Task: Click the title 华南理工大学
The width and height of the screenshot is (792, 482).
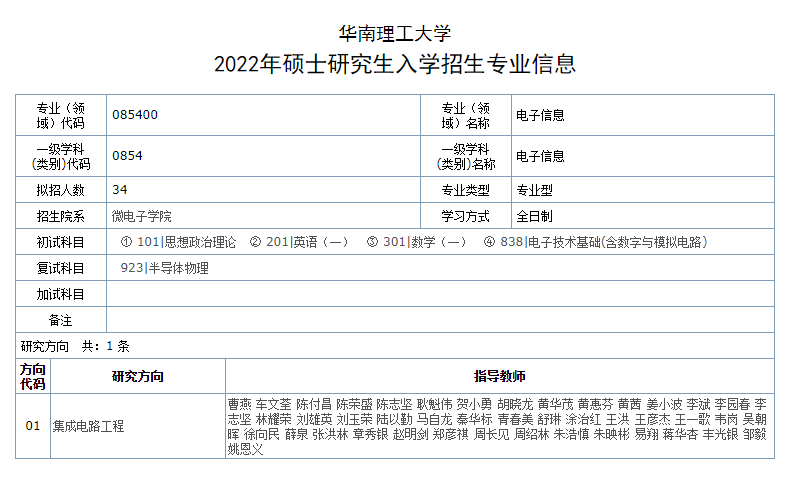Action: click(394, 34)
